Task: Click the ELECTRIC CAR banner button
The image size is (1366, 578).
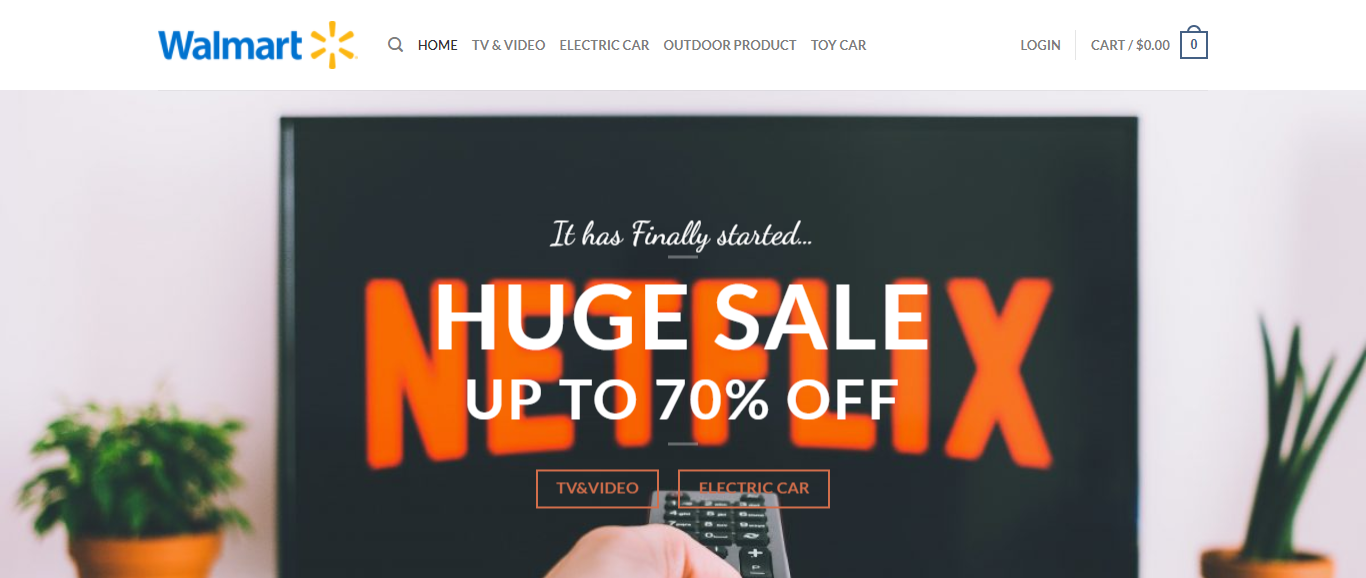Action: tap(754, 488)
